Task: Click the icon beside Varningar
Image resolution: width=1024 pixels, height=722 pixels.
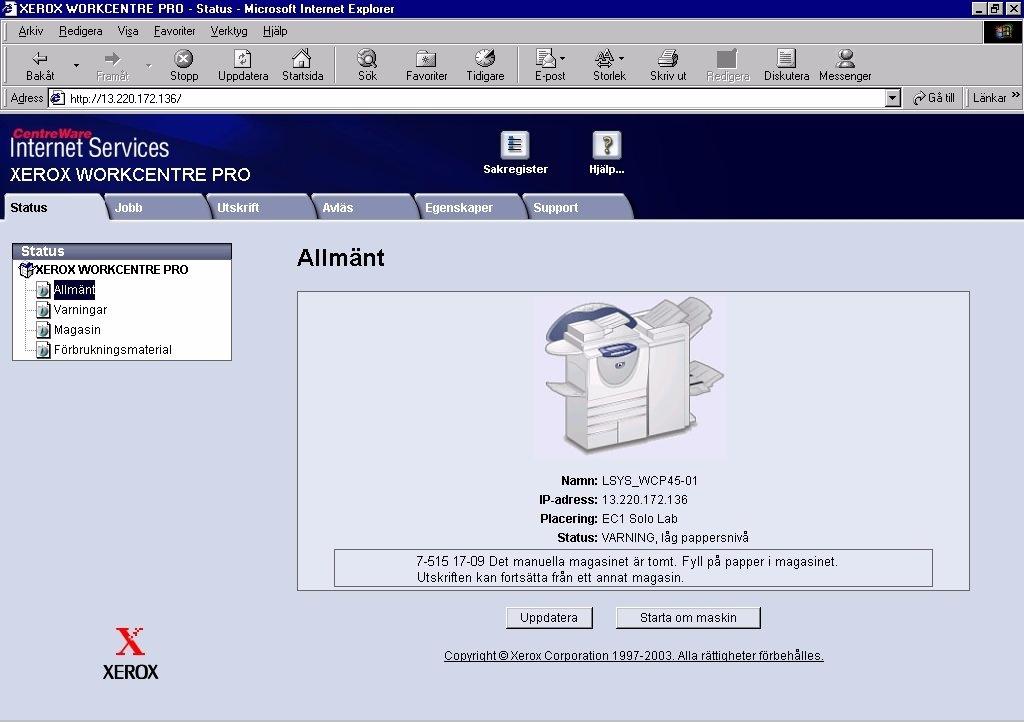Action: click(43, 310)
